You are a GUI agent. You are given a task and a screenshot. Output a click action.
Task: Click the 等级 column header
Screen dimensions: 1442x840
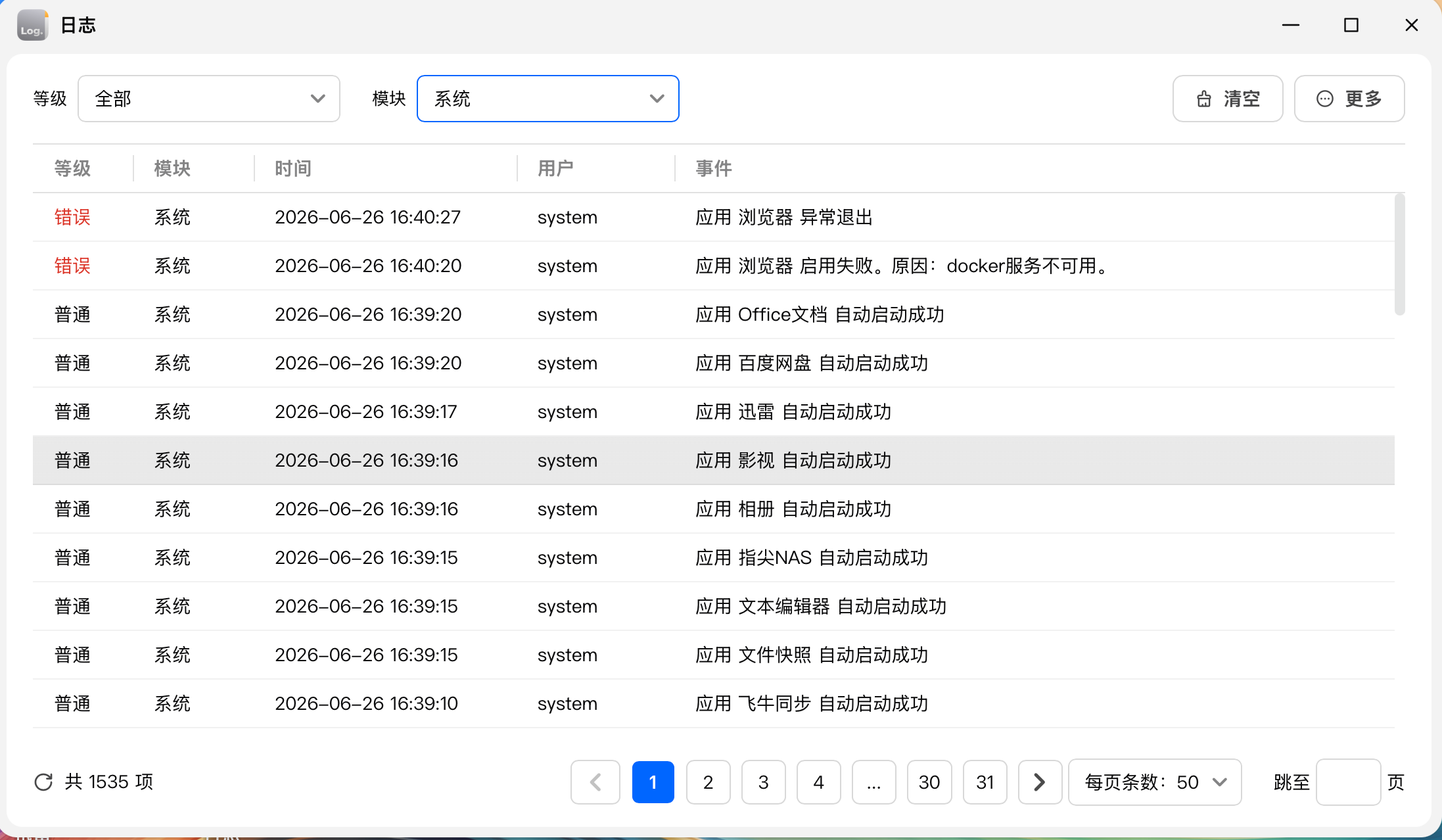[x=72, y=168]
